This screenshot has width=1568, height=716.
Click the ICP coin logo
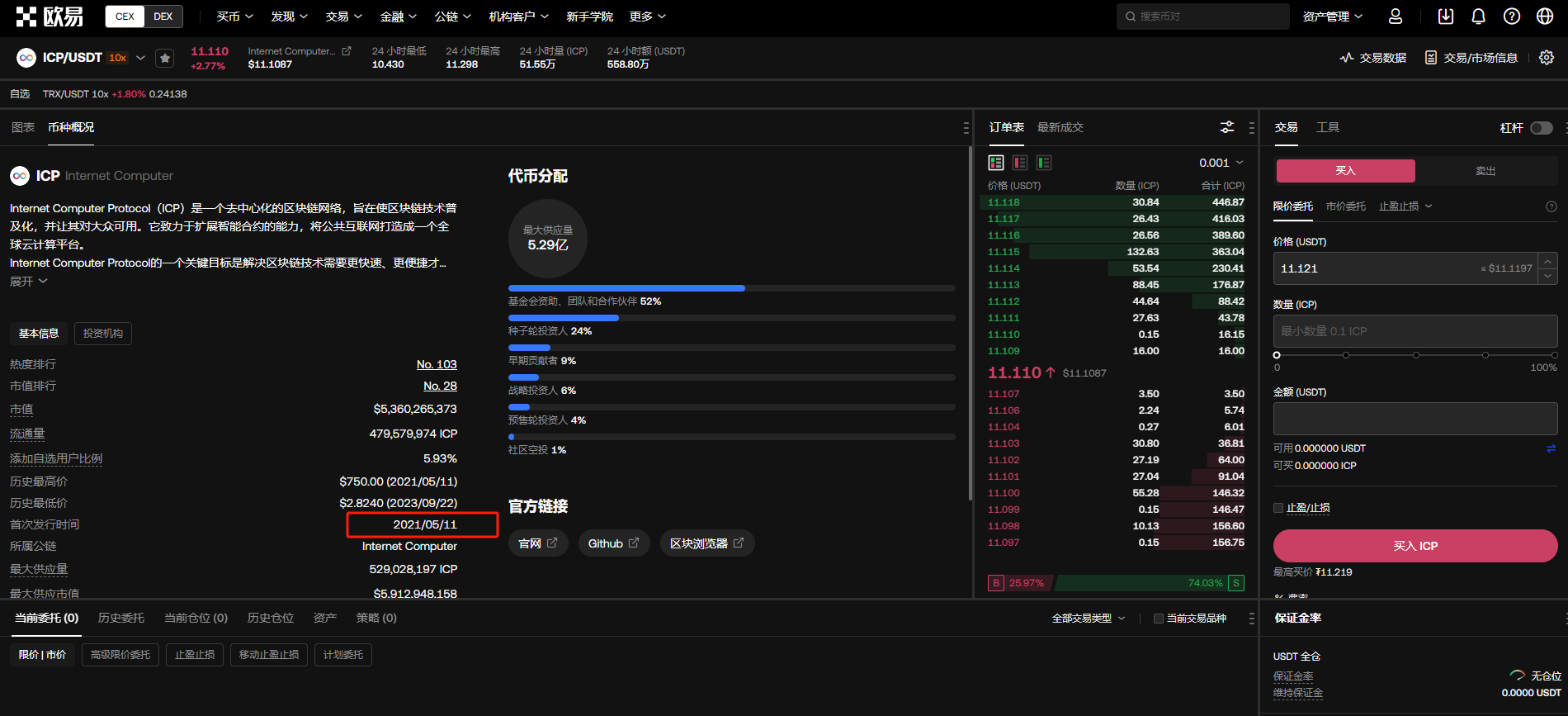20,176
